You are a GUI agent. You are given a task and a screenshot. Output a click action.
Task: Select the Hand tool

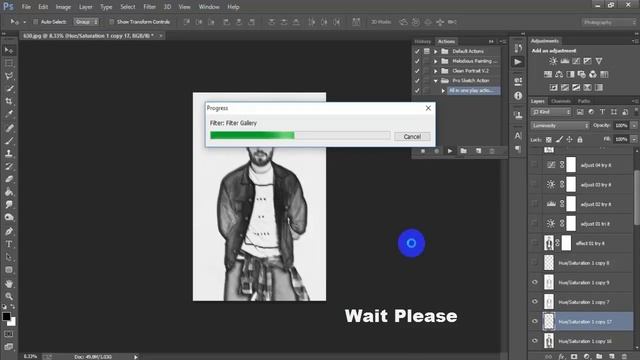pyautogui.click(x=9, y=283)
